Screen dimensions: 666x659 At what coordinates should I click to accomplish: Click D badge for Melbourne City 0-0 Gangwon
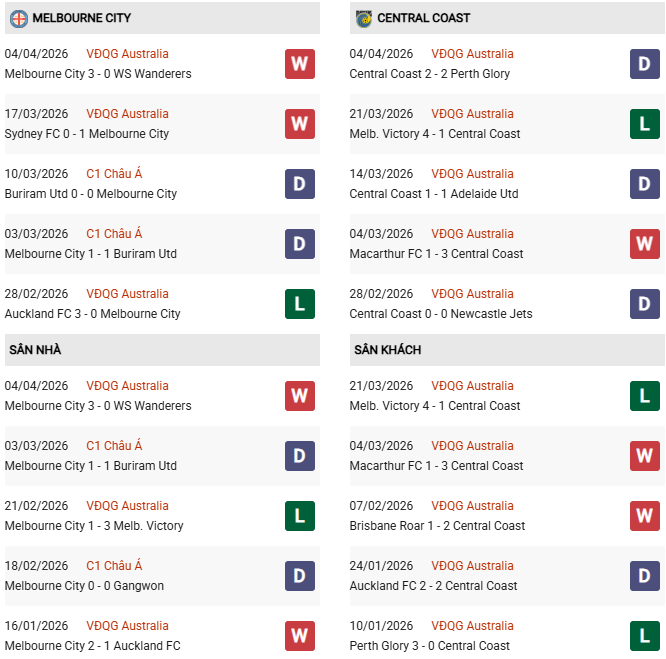(299, 576)
